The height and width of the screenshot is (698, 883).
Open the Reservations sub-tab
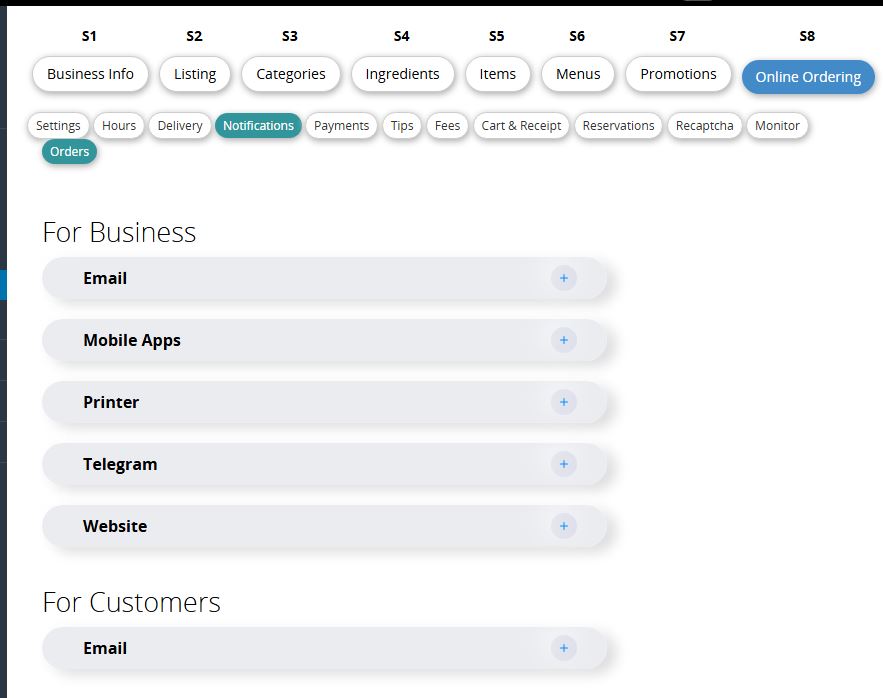pyautogui.click(x=618, y=126)
